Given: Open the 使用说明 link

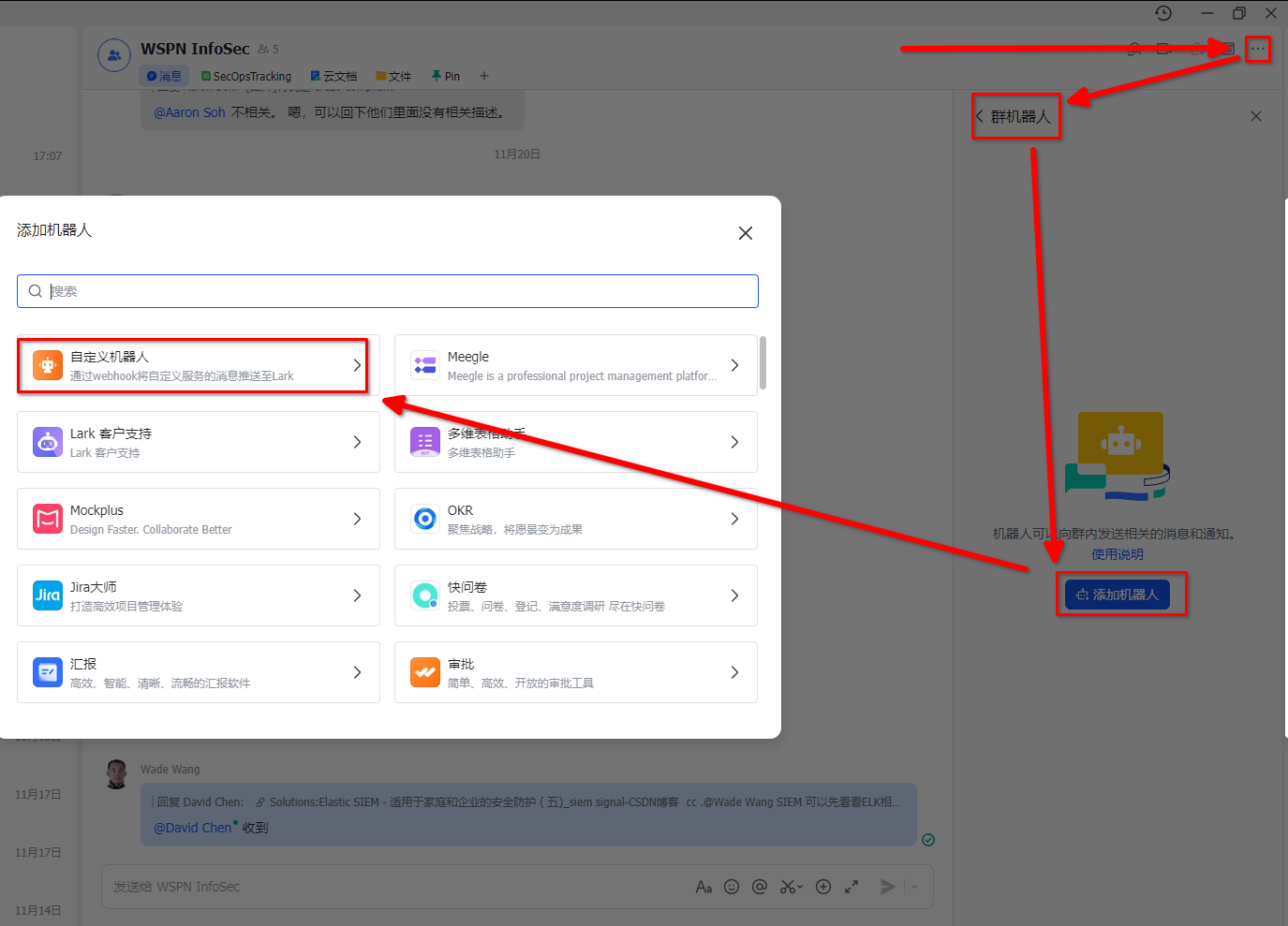Looking at the screenshot, I should [x=1117, y=554].
